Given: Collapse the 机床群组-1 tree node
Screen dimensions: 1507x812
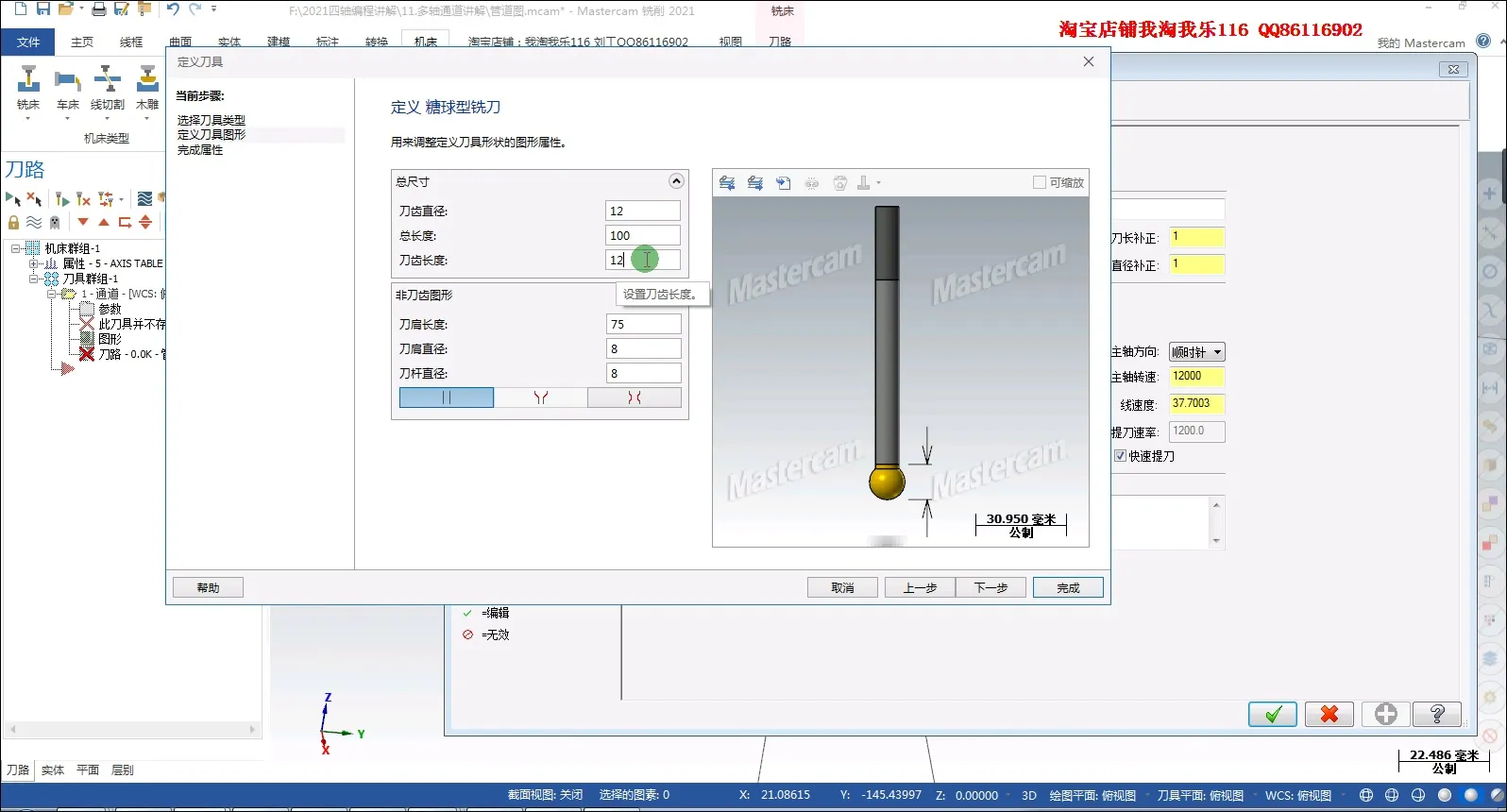Looking at the screenshot, I should point(16,249).
